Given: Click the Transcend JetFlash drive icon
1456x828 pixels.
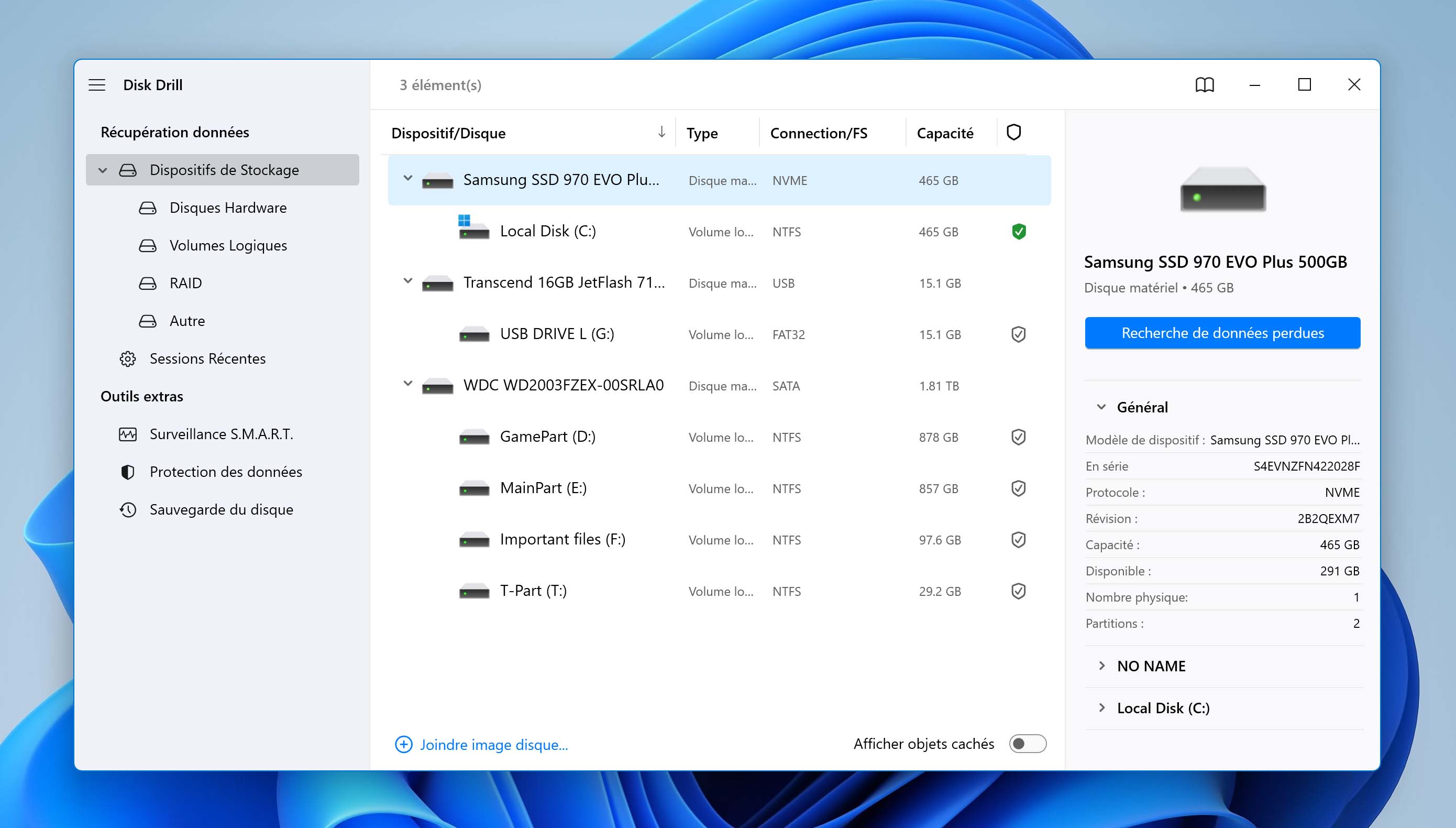Looking at the screenshot, I should [x=438, y=283].
